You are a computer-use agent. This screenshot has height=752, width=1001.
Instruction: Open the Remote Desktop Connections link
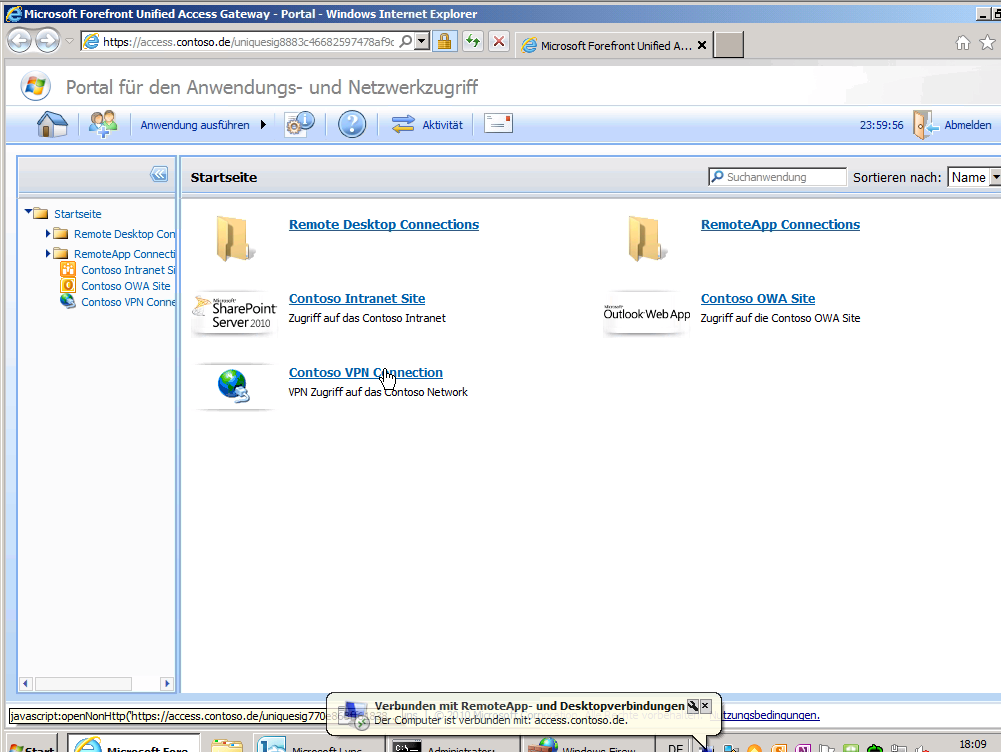pos(384,225)
